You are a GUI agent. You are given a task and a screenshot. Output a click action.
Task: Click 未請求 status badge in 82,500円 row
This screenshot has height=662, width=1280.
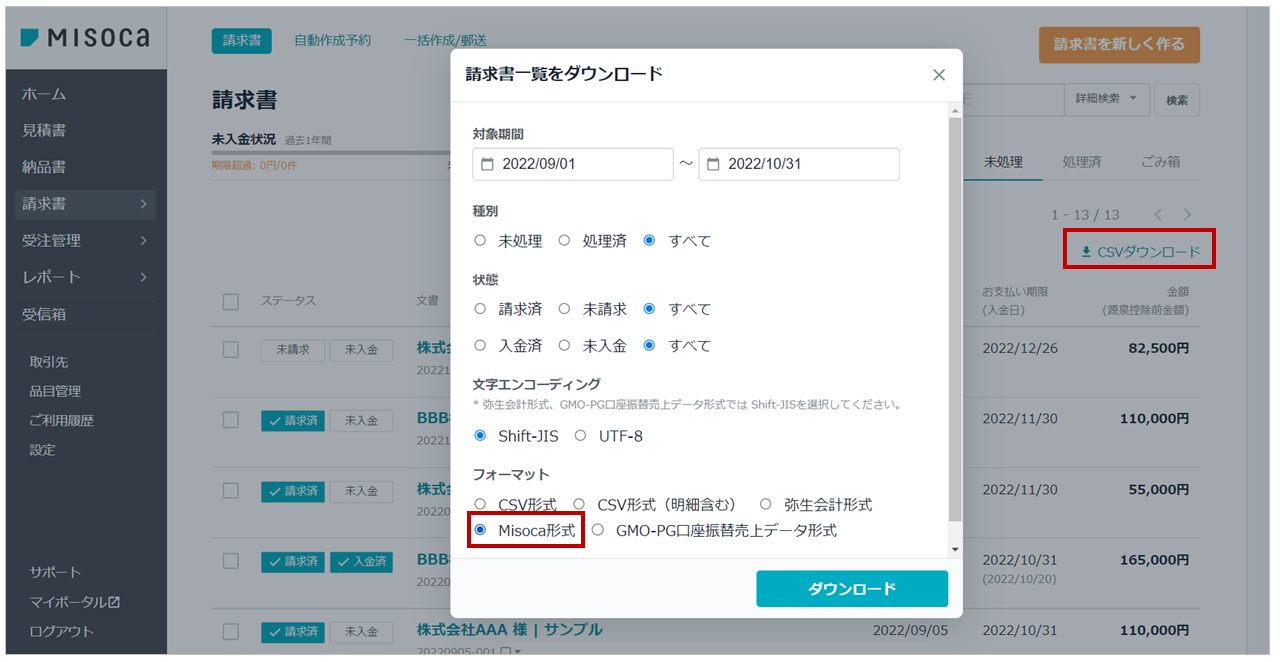pos(293,350)
